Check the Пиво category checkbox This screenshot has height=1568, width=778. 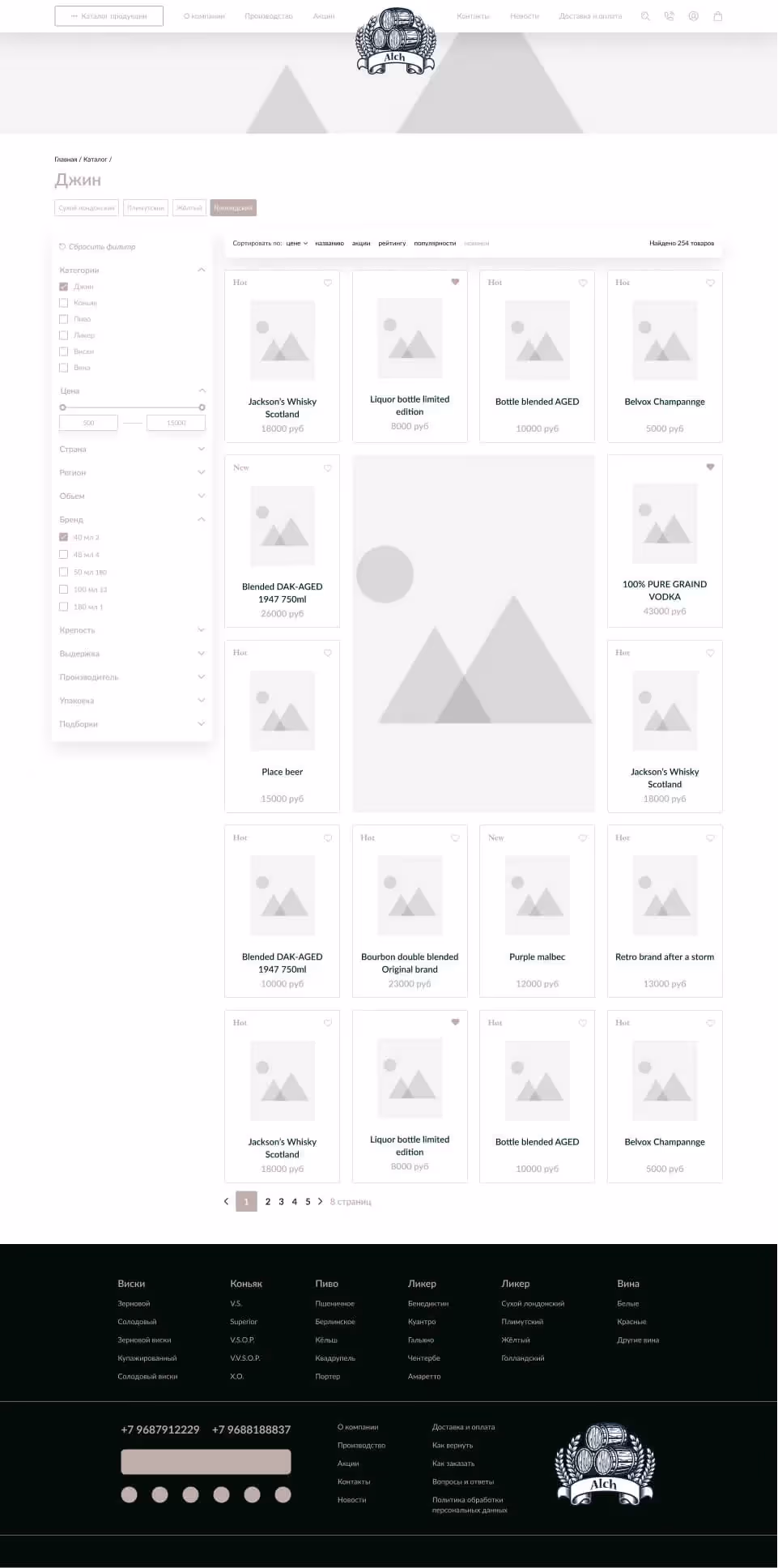[63, 319]
